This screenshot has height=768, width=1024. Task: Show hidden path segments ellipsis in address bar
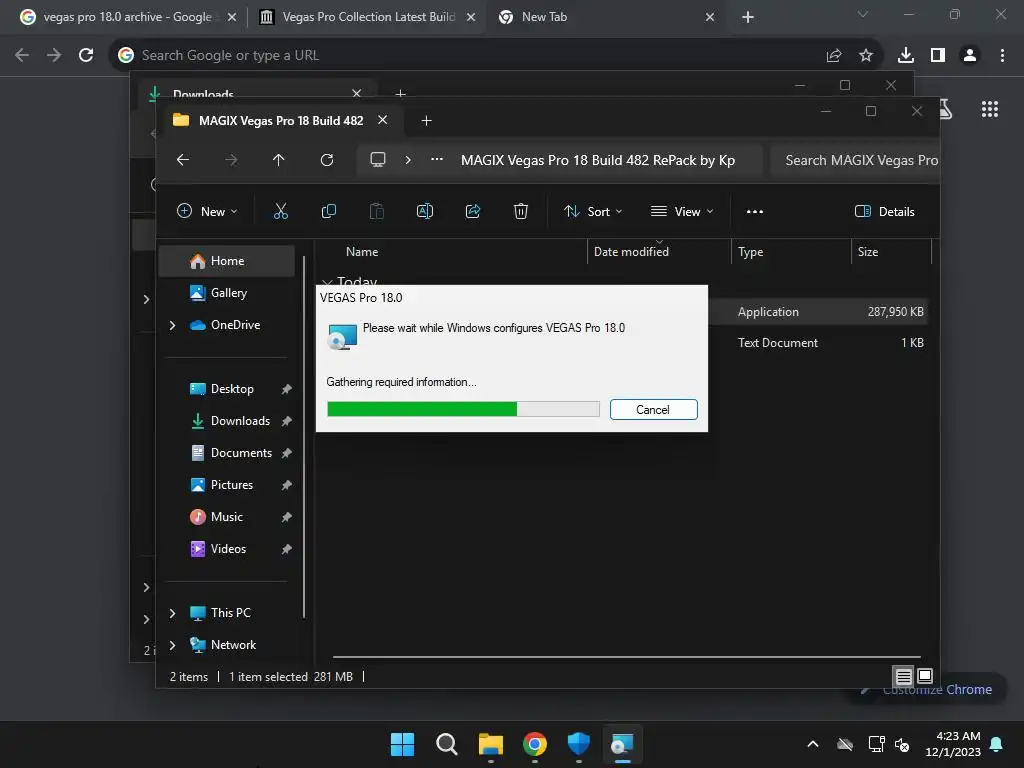(437, 160)
